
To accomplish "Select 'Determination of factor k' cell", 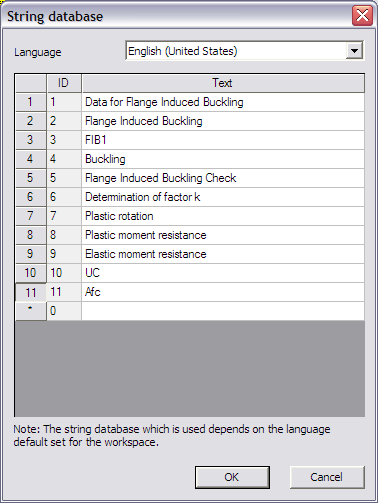I will pyautogui.click(x=223, y=197).
